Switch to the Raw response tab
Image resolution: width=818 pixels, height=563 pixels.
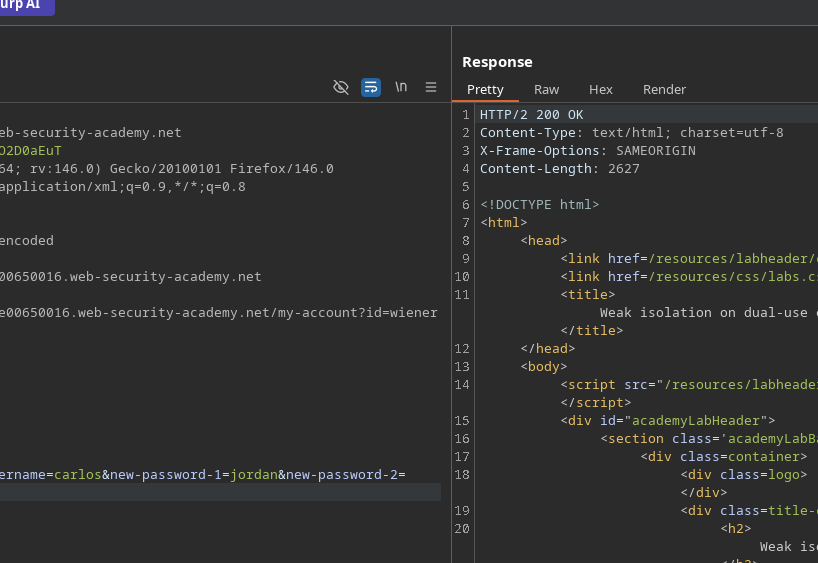pyautogui.click(x=546, y=89)
